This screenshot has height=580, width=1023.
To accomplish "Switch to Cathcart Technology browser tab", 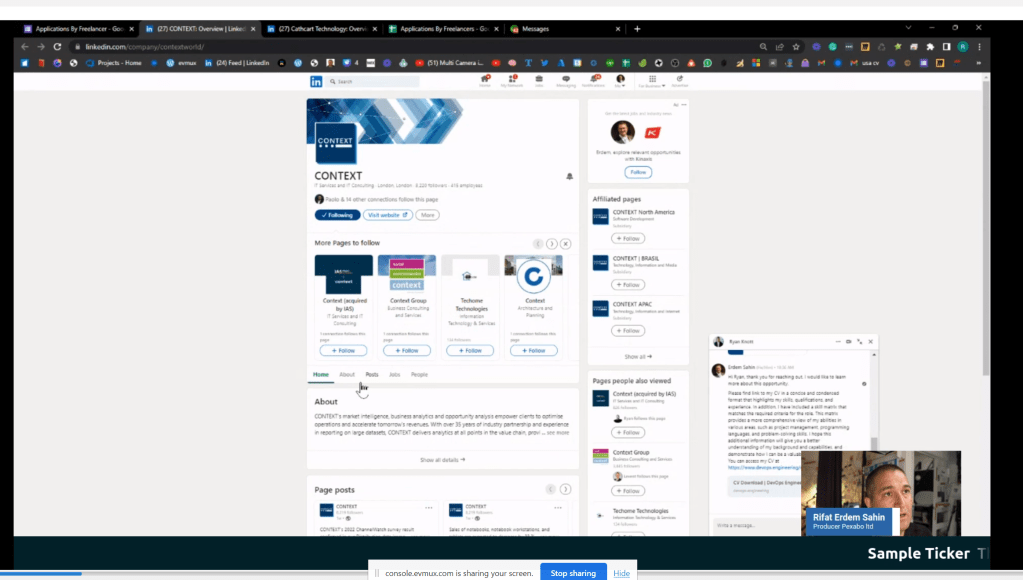I will click(322, 29).
